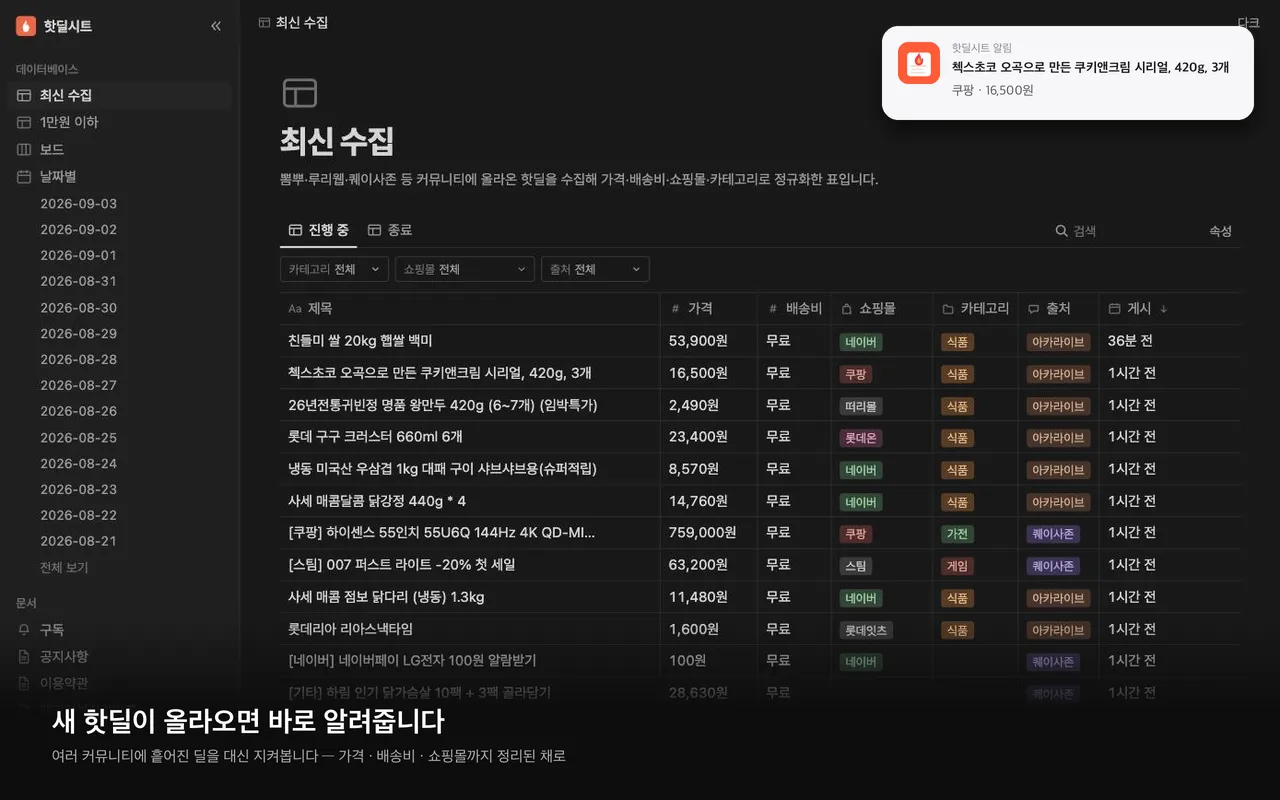Click the magnifier search icon
The height and width of the screenshot is (800, 1280).
(x=1062, y=231)
